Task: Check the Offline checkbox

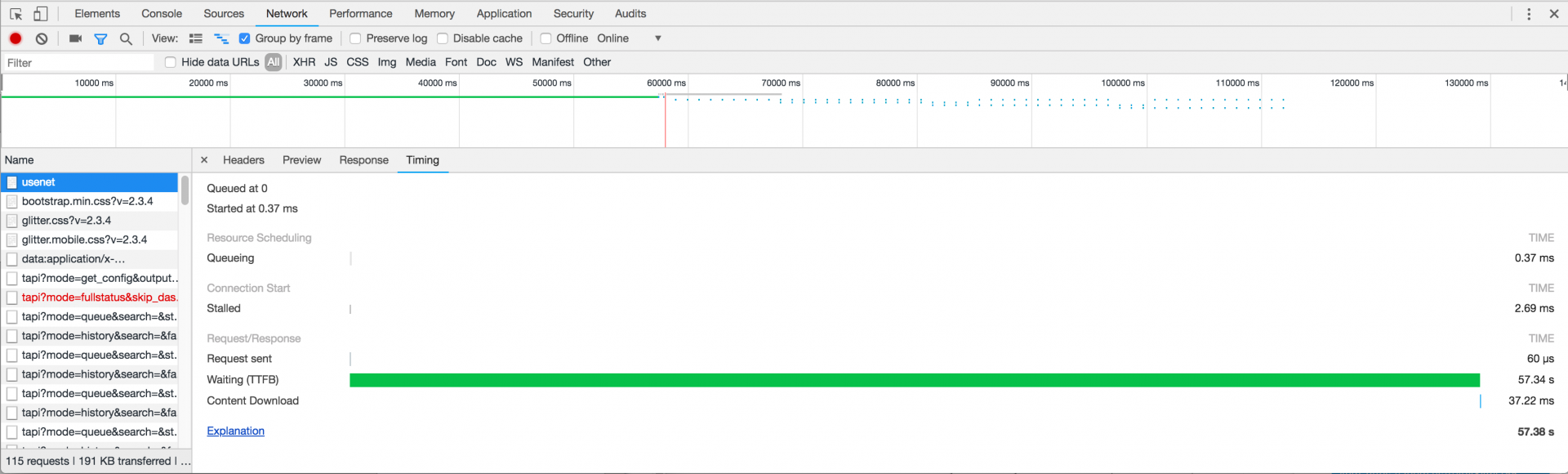Action: [546, 38]
